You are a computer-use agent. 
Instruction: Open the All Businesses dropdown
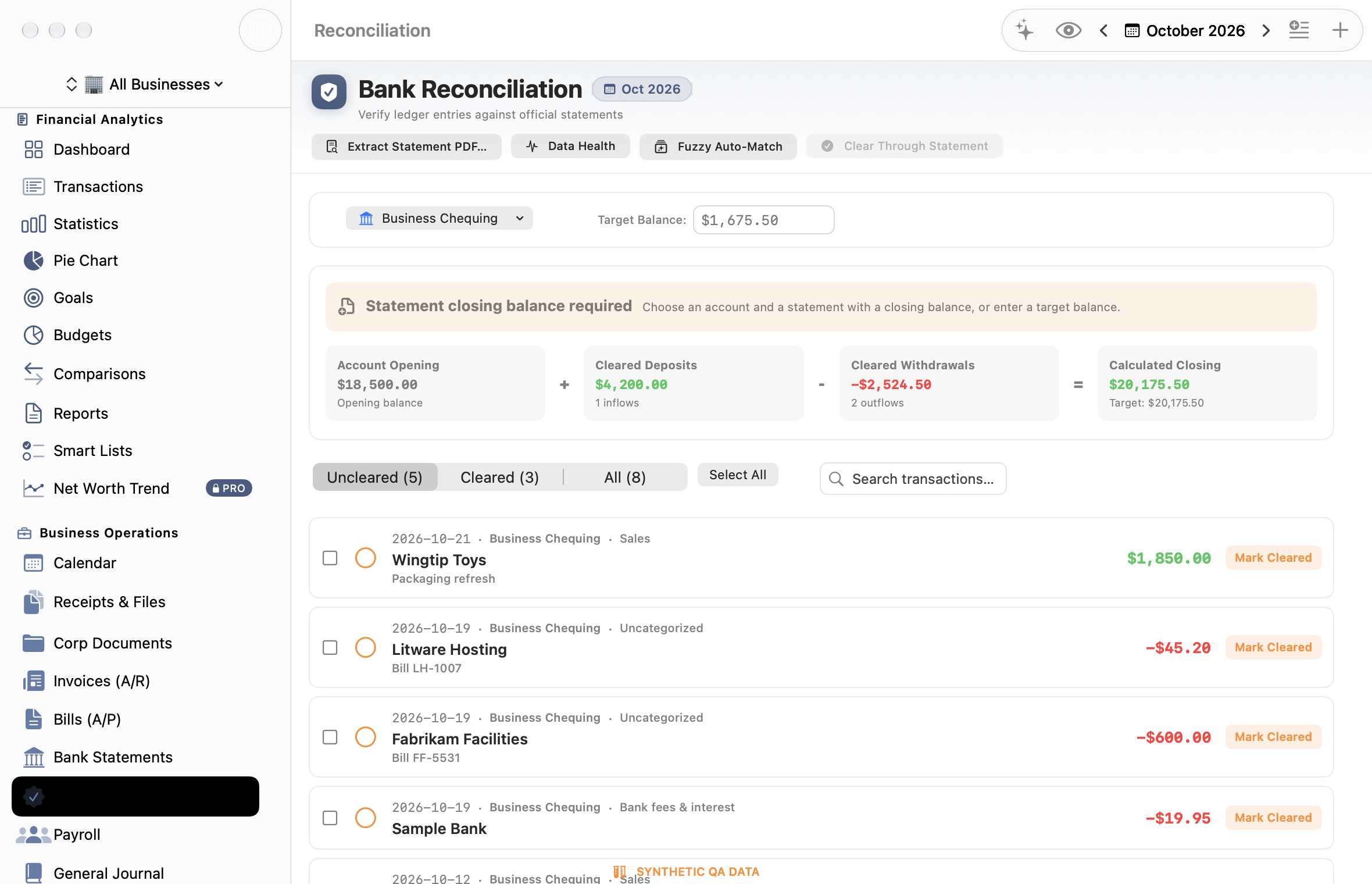(x=145, y=84)
